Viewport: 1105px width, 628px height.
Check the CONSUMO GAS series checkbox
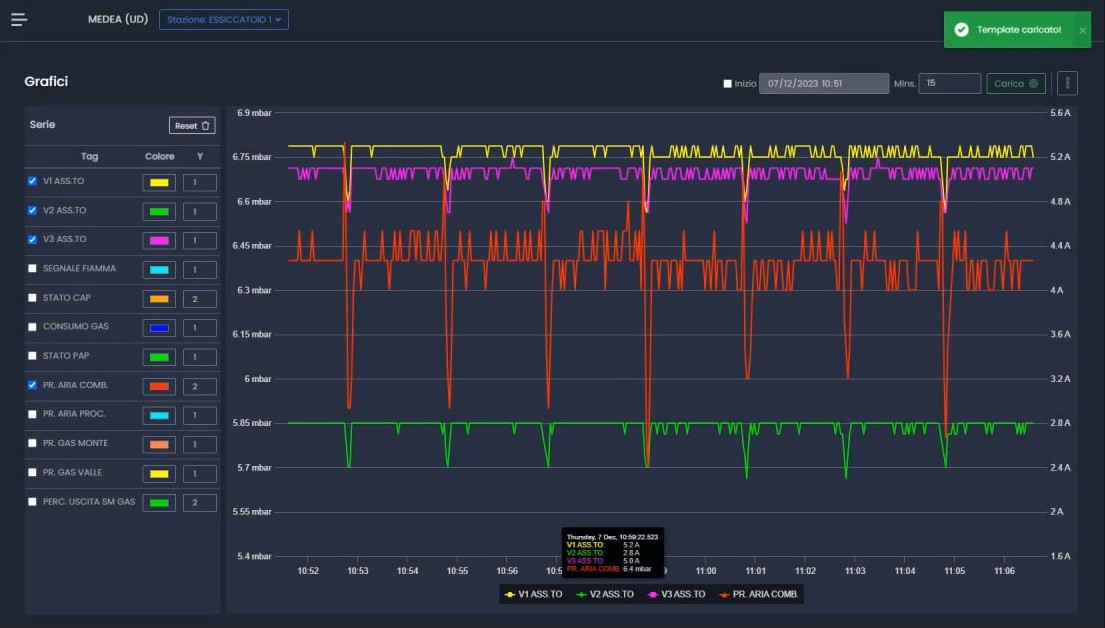pos(32,327)
